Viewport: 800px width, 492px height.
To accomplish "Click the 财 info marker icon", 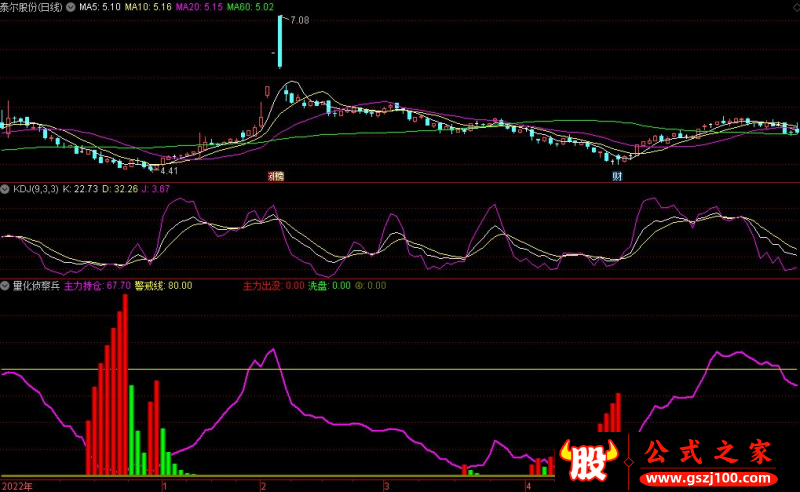I will point(618,176).
